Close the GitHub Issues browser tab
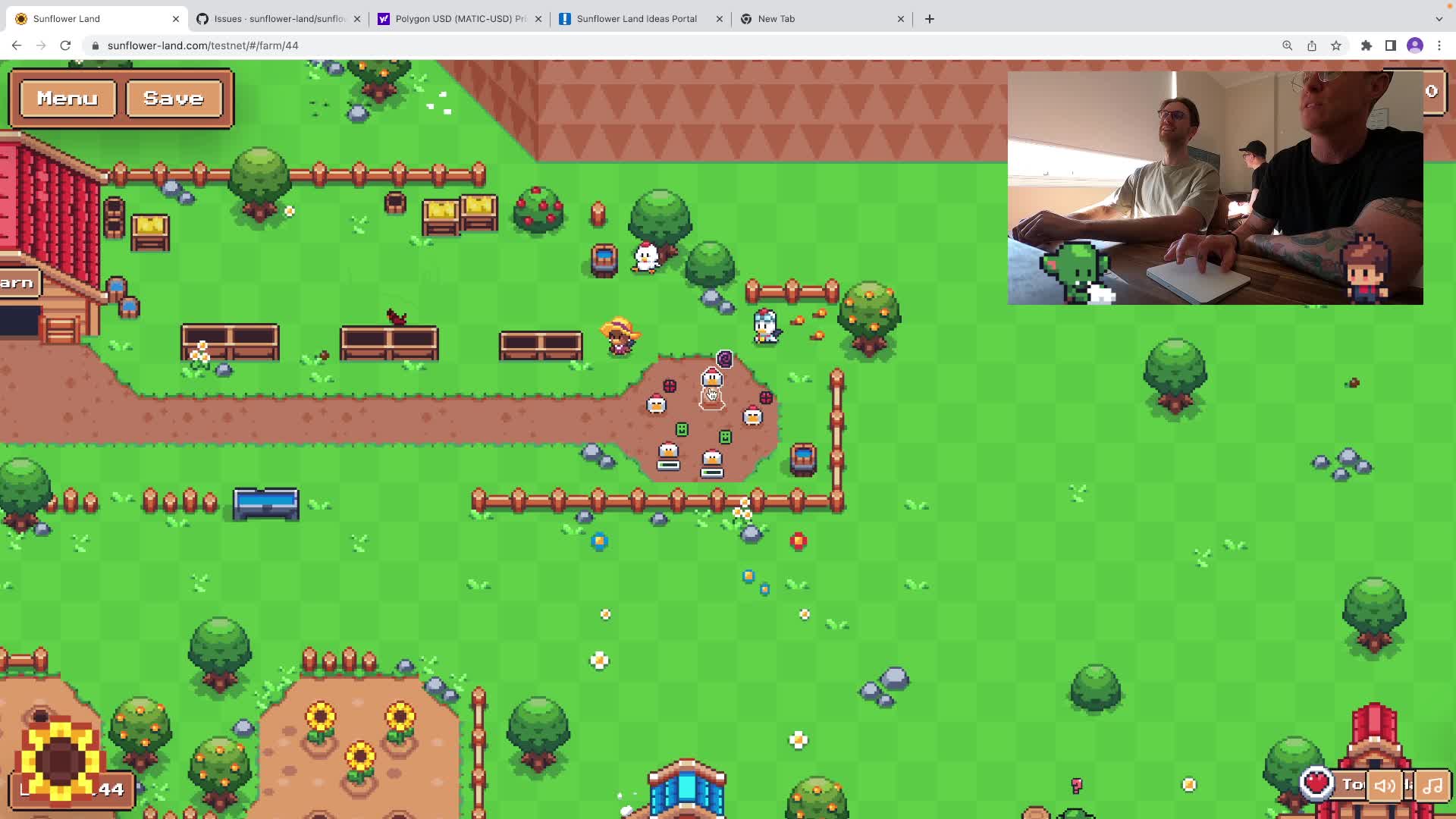The image size is (1456, 819). pos(357,19)
